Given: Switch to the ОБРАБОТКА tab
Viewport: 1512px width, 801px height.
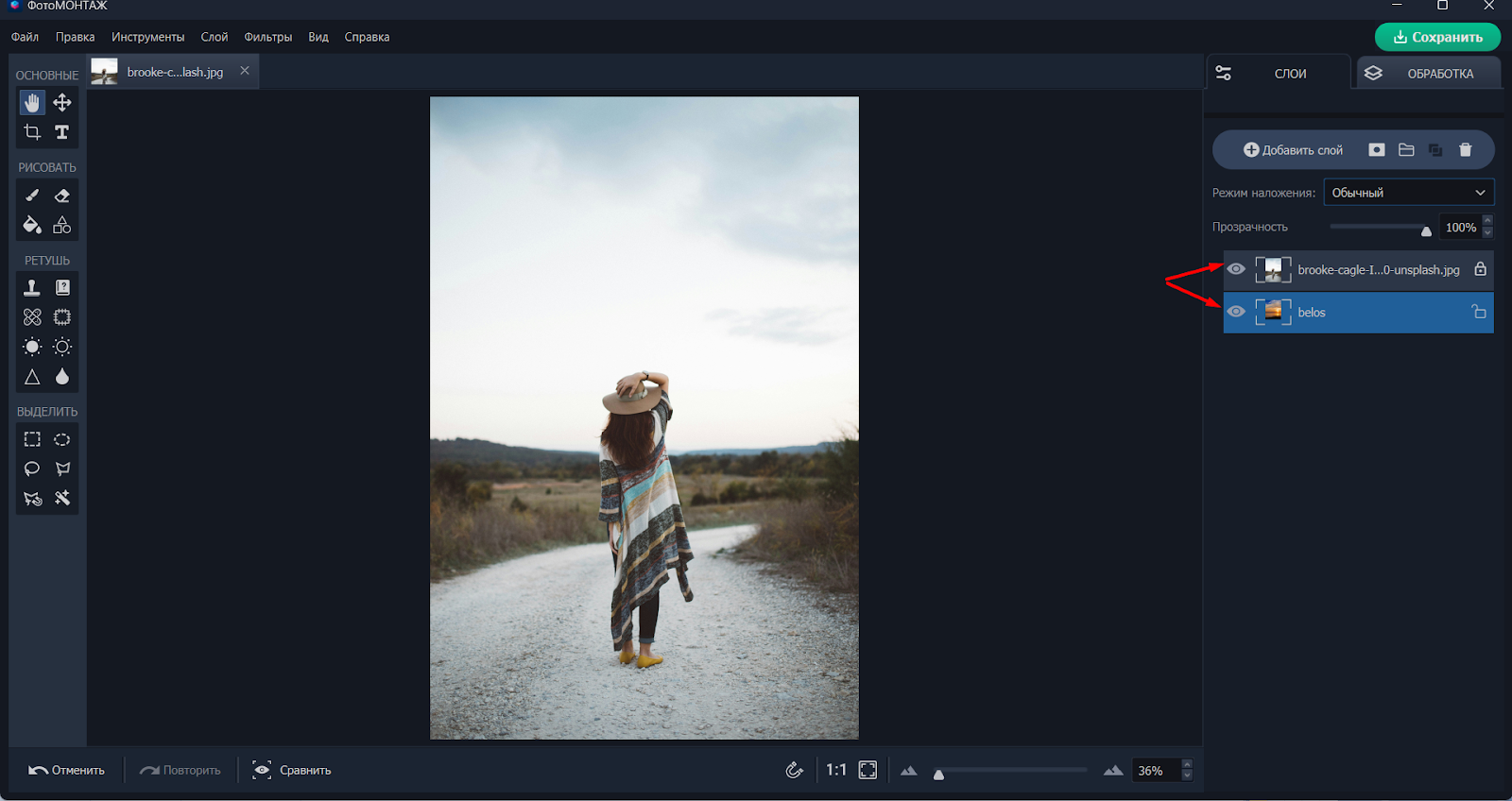Looking at the screenshot, I should coord(1429,73).
